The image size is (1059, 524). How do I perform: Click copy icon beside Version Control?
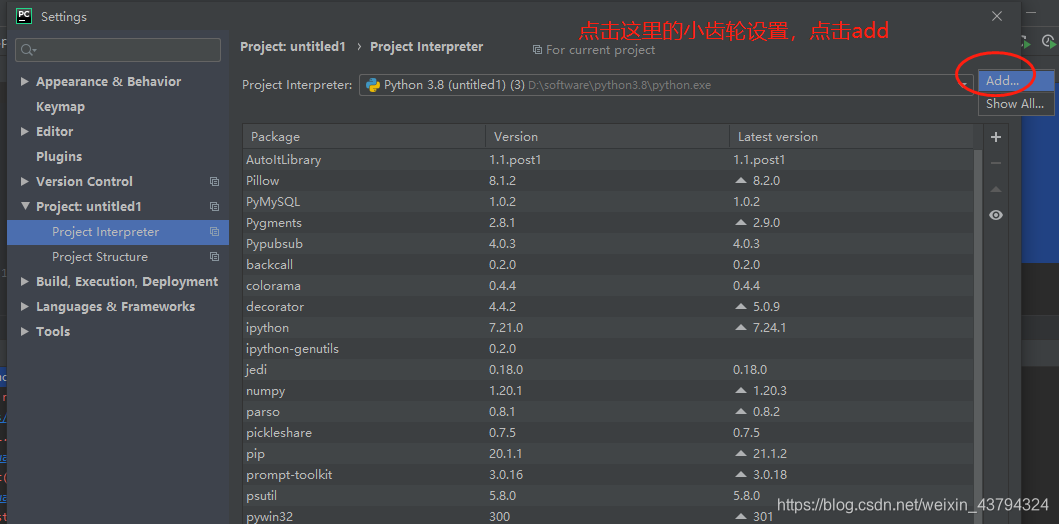click(x=214, y=182)
